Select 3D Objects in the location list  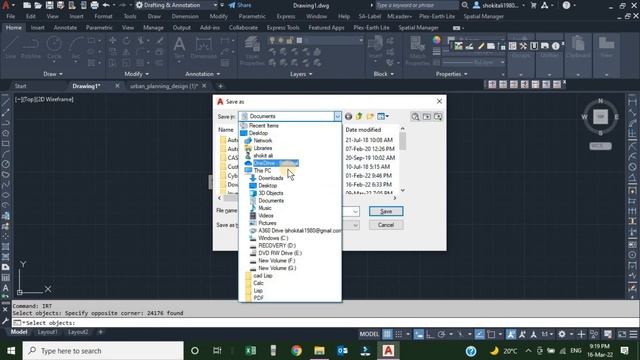[x=270, y=193]
